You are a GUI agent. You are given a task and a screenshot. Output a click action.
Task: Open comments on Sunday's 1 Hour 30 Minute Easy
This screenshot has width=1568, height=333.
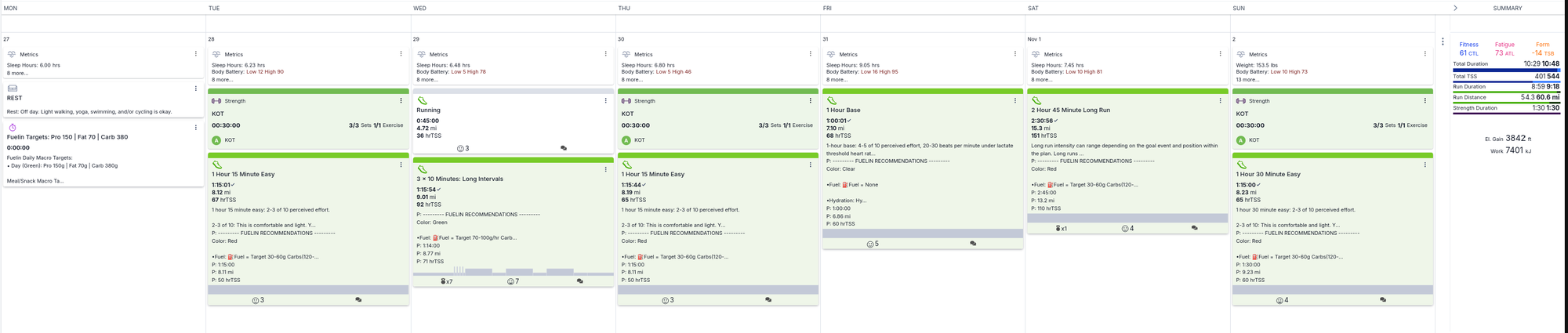click(x=1382, y=300)
